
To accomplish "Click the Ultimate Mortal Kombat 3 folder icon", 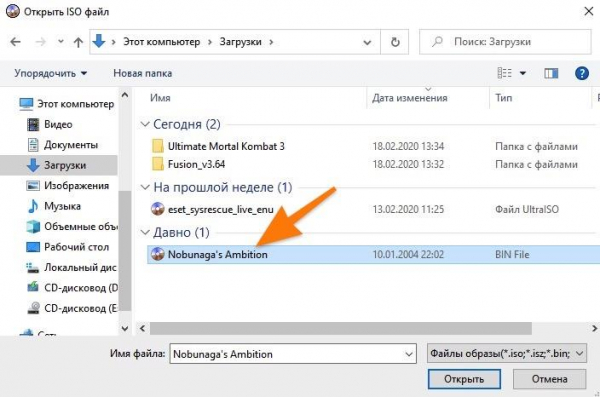I will [x=158, y=146].
